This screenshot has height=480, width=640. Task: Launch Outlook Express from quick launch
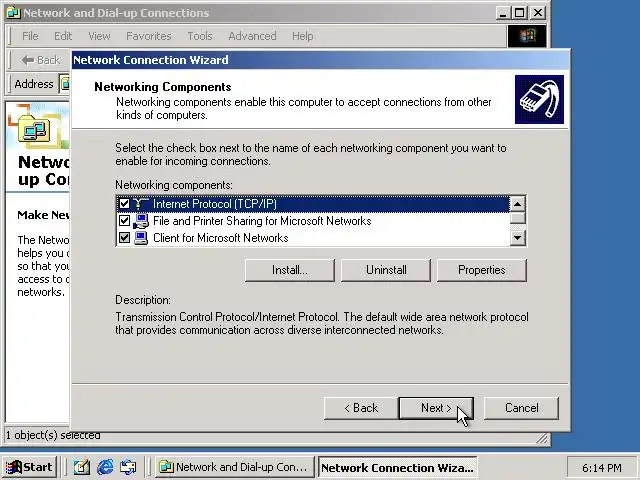point(128,467)
